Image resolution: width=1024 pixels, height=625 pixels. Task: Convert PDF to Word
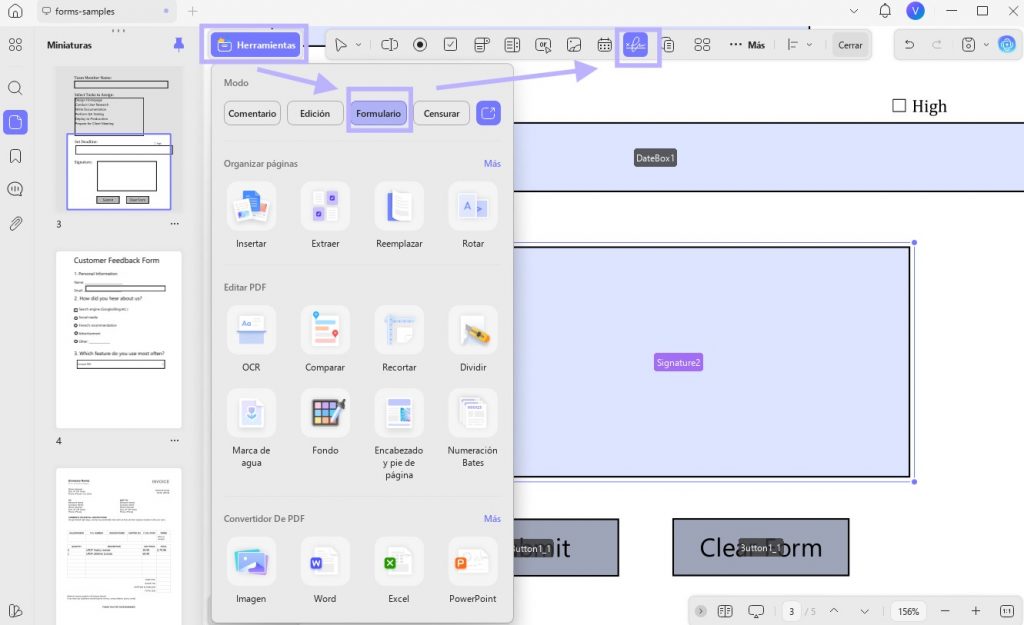pyautogui.click(x=325, y=570)
